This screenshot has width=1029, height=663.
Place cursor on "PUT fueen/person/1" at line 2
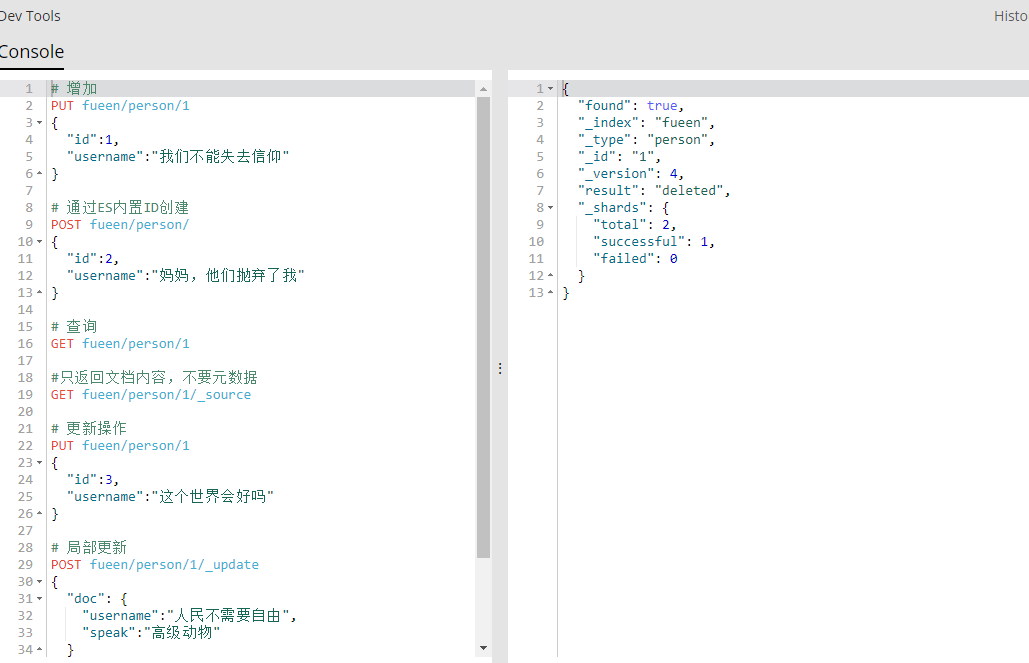coord(120,106)
